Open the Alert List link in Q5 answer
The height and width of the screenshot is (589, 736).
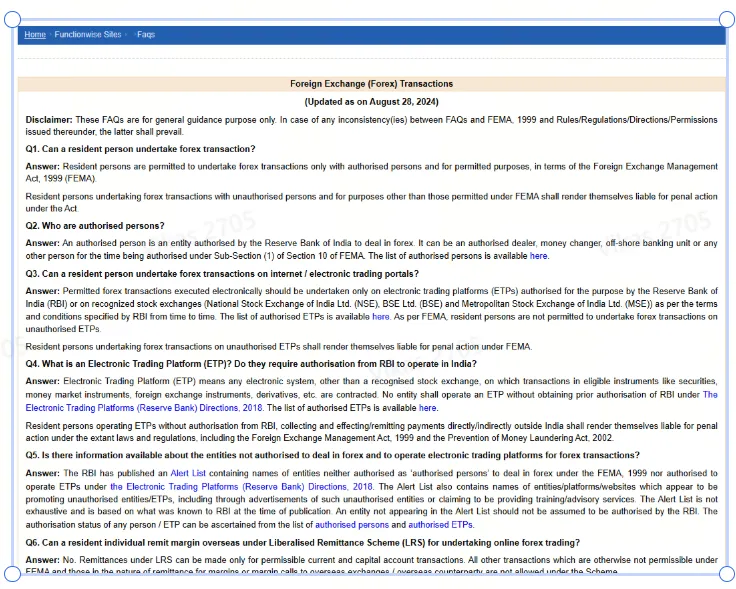188,473
